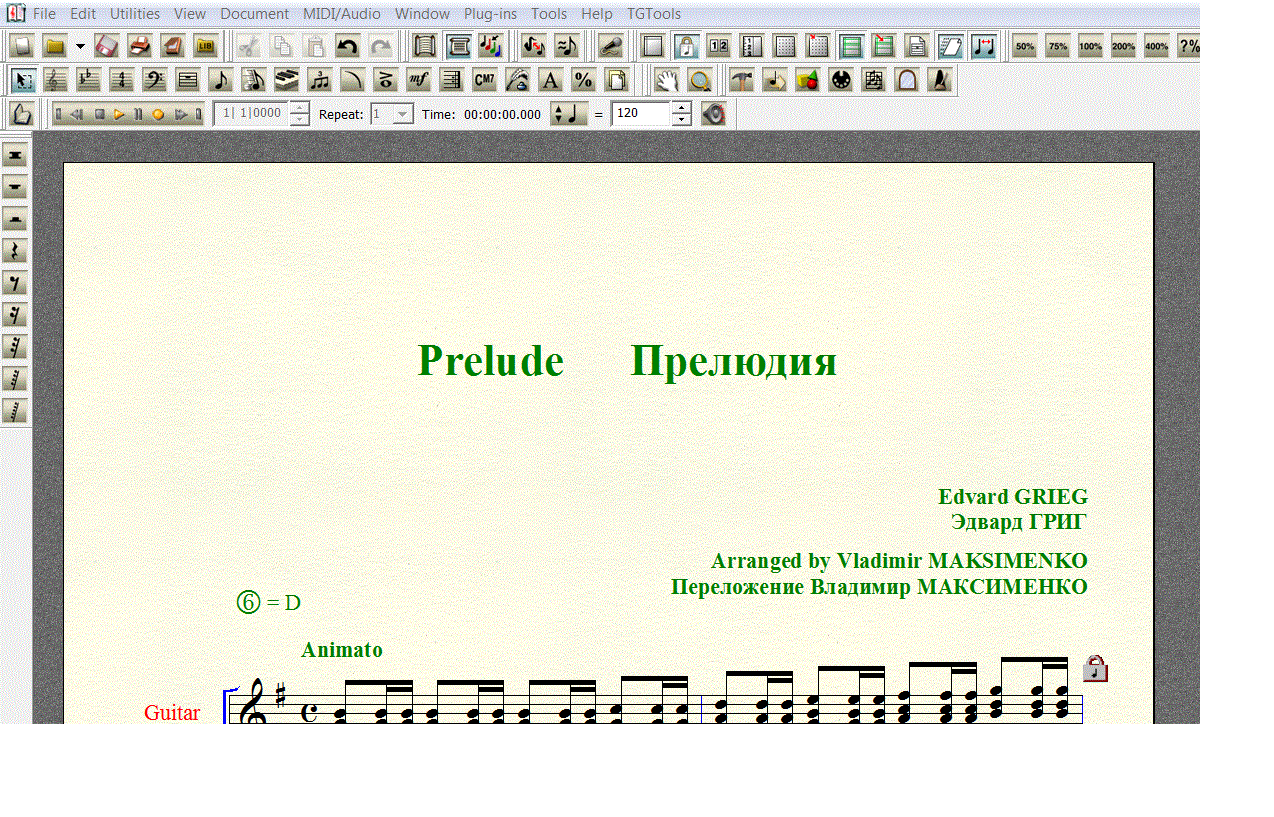Screen dimensions: 1274x817
Task: Select the Page Layout tool
Action: [617, 80]
